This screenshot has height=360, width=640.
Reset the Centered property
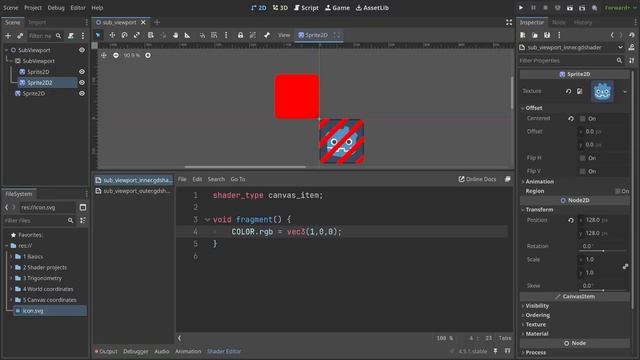[x=571, y=118]
